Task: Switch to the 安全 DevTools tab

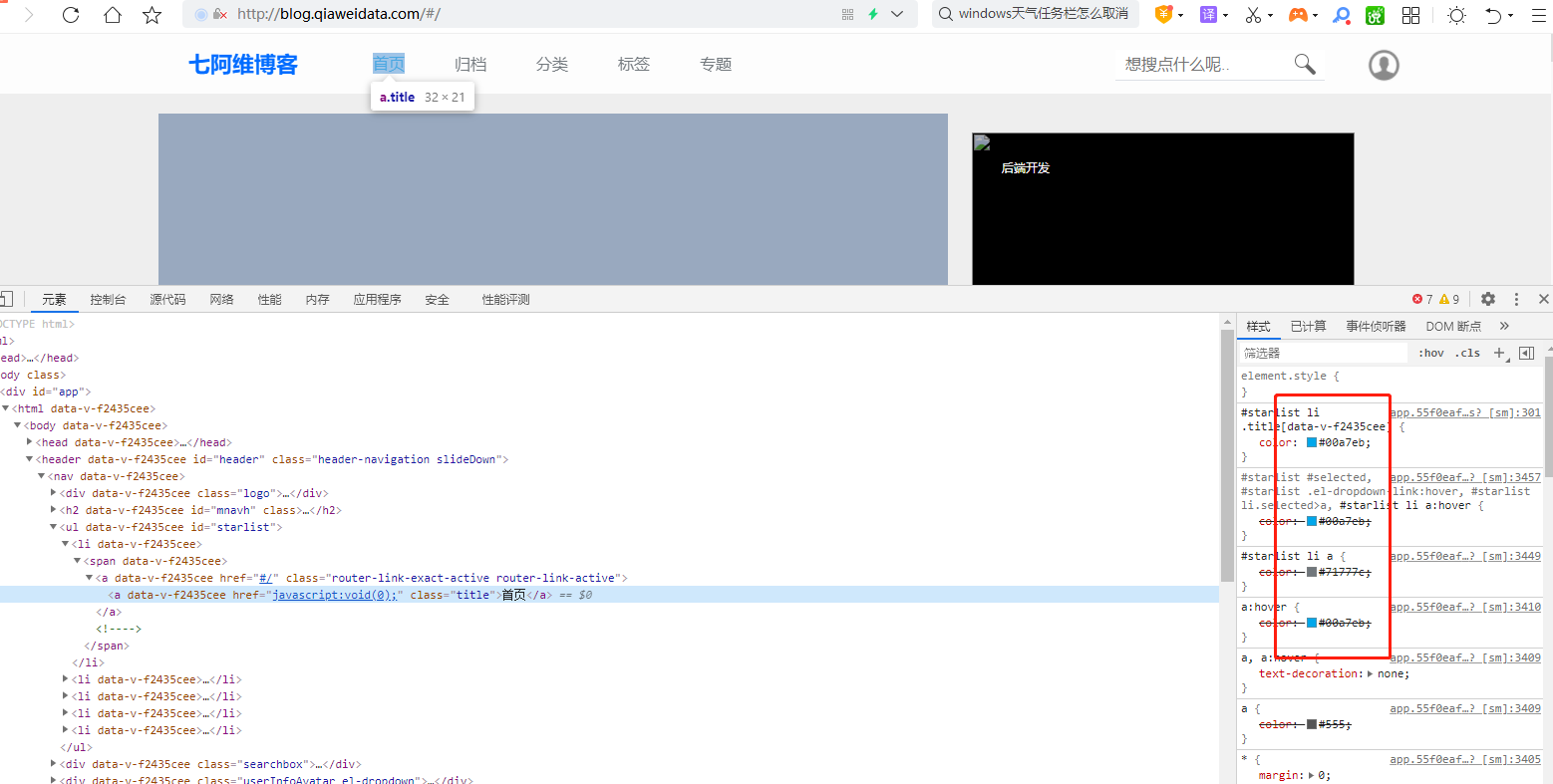Action: (437, 299)
